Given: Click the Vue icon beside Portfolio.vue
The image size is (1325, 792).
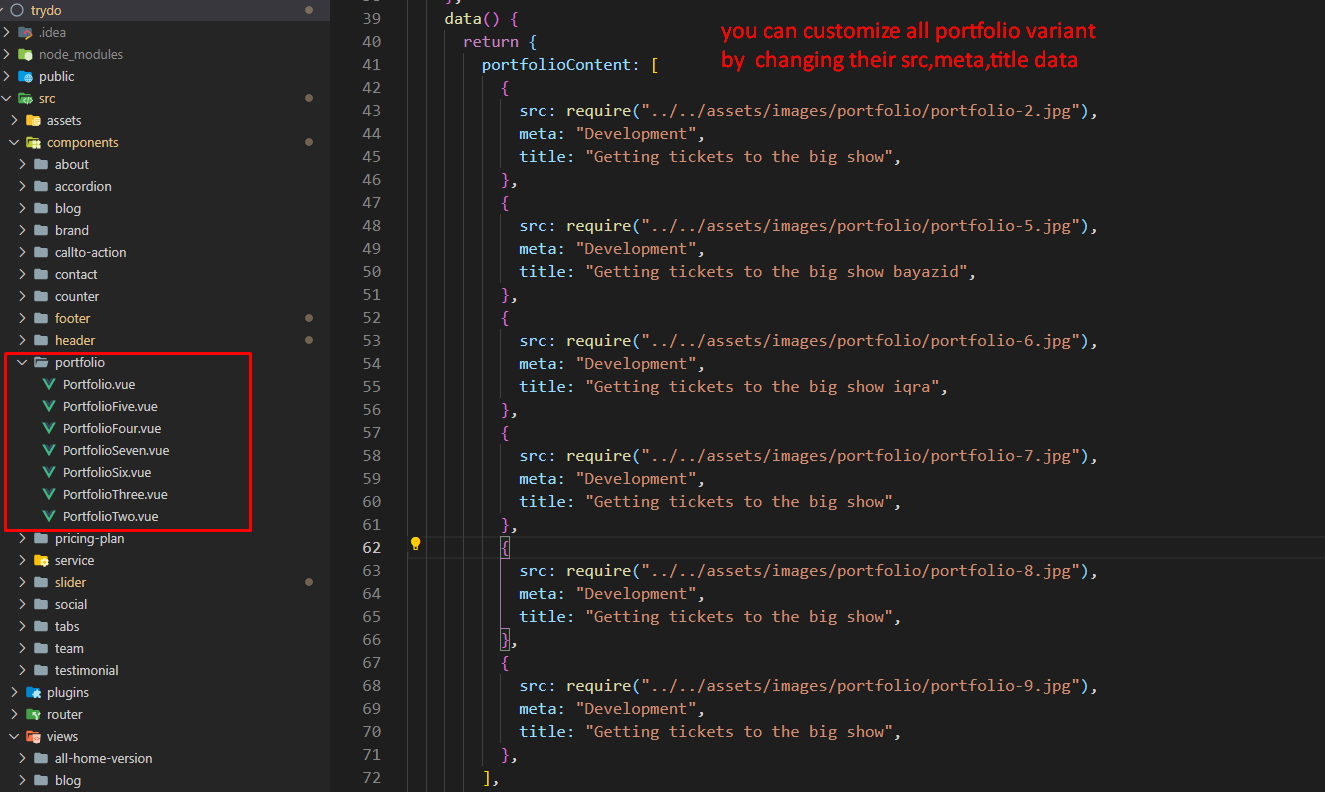Looking at the screenshot, I should (x=48, y=385).
